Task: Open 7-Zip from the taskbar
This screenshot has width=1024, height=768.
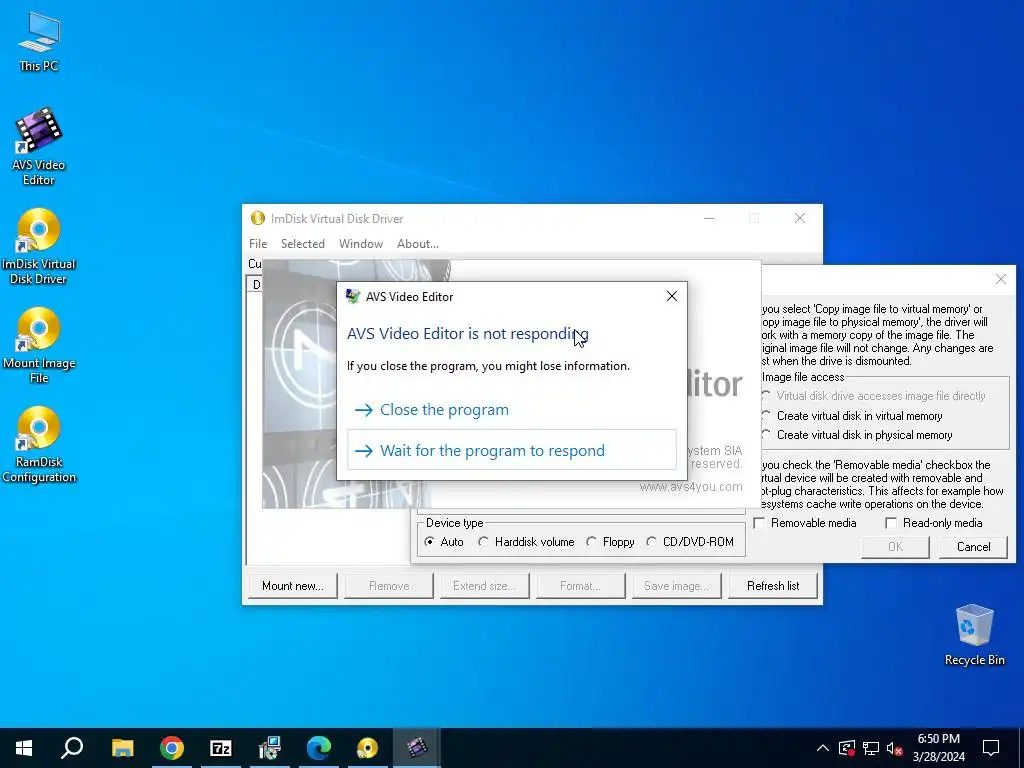Action: point(221,748)
